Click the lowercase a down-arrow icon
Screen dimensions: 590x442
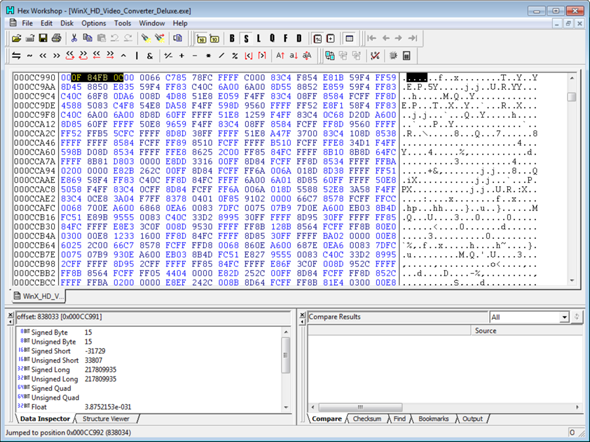293,56
